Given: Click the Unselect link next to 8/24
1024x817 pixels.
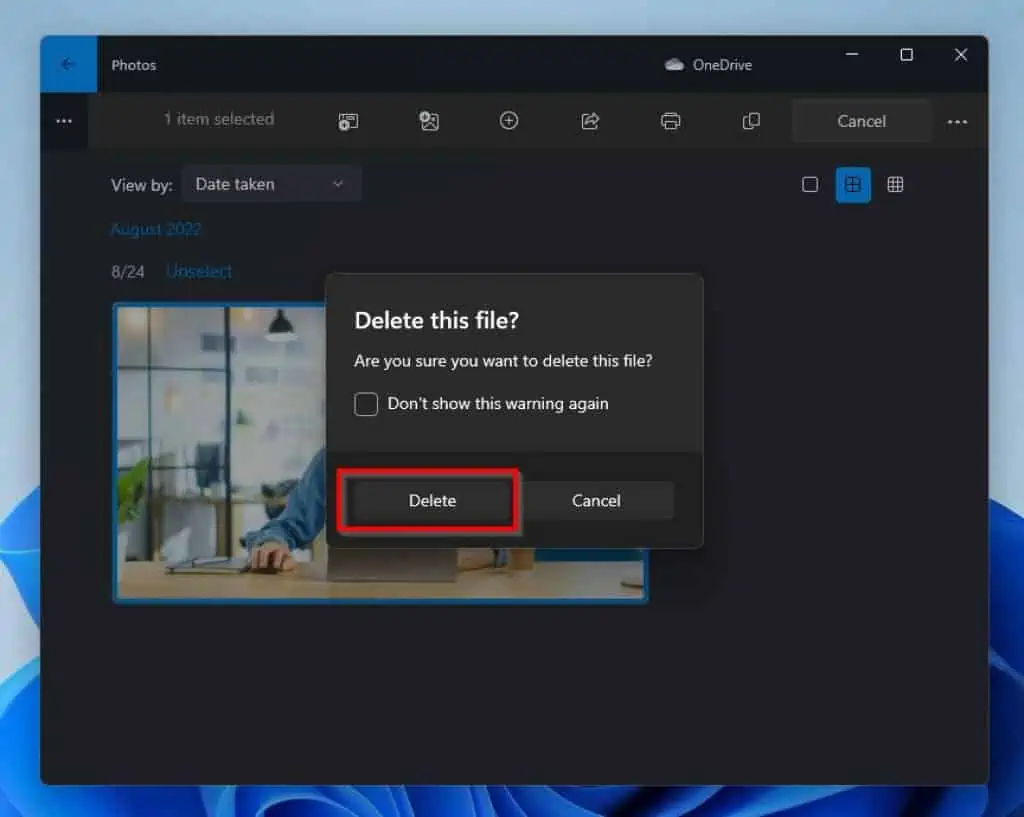Looking at the screenshot, I should [x=199, y=272].
